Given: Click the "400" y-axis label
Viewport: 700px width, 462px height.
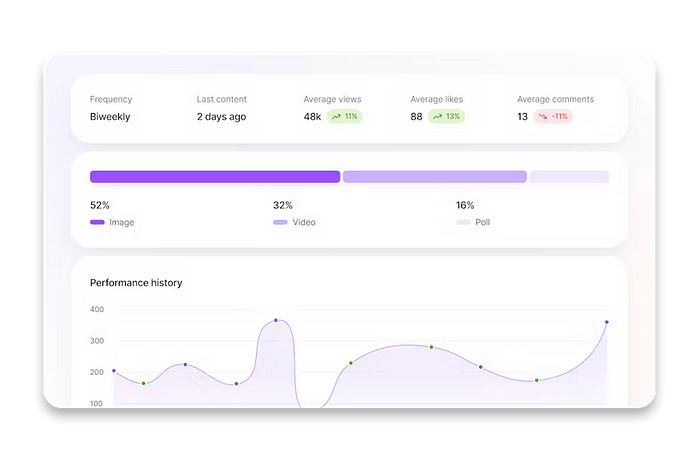Looking at the screenshot, I should coord(97,309).
